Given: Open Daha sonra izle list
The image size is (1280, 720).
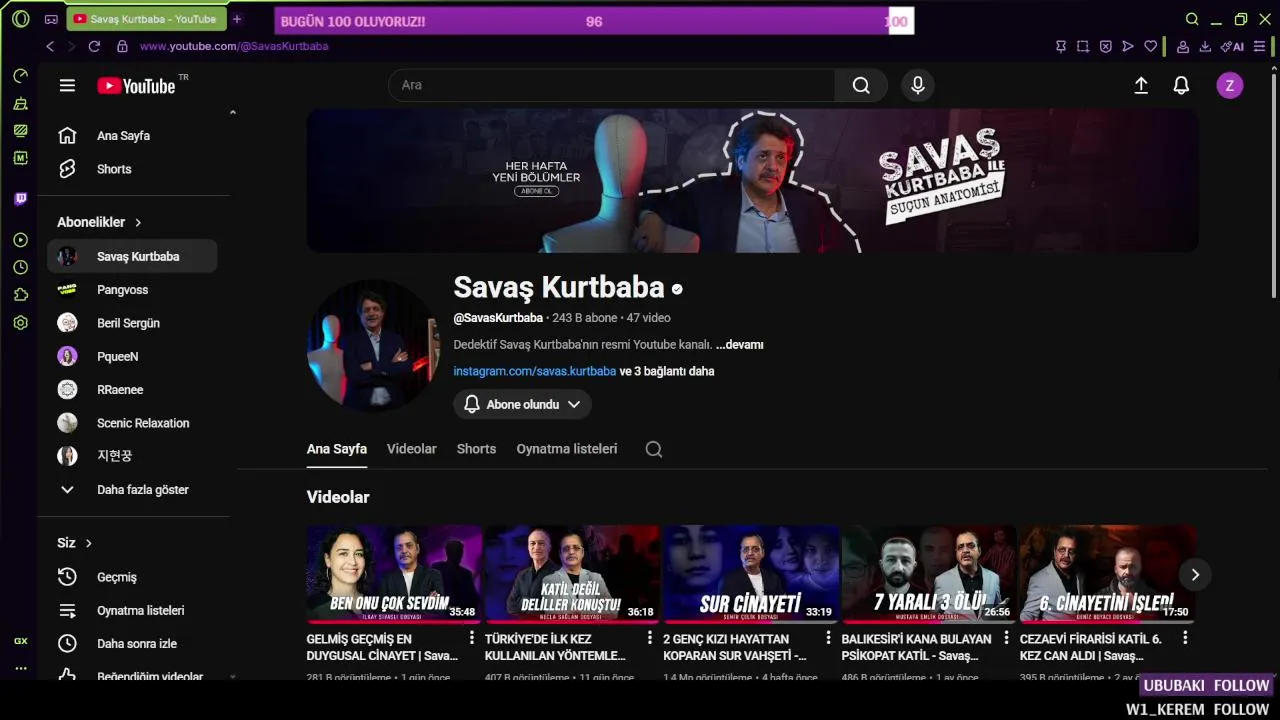Looking at the screenshot, I should point(132,644).
